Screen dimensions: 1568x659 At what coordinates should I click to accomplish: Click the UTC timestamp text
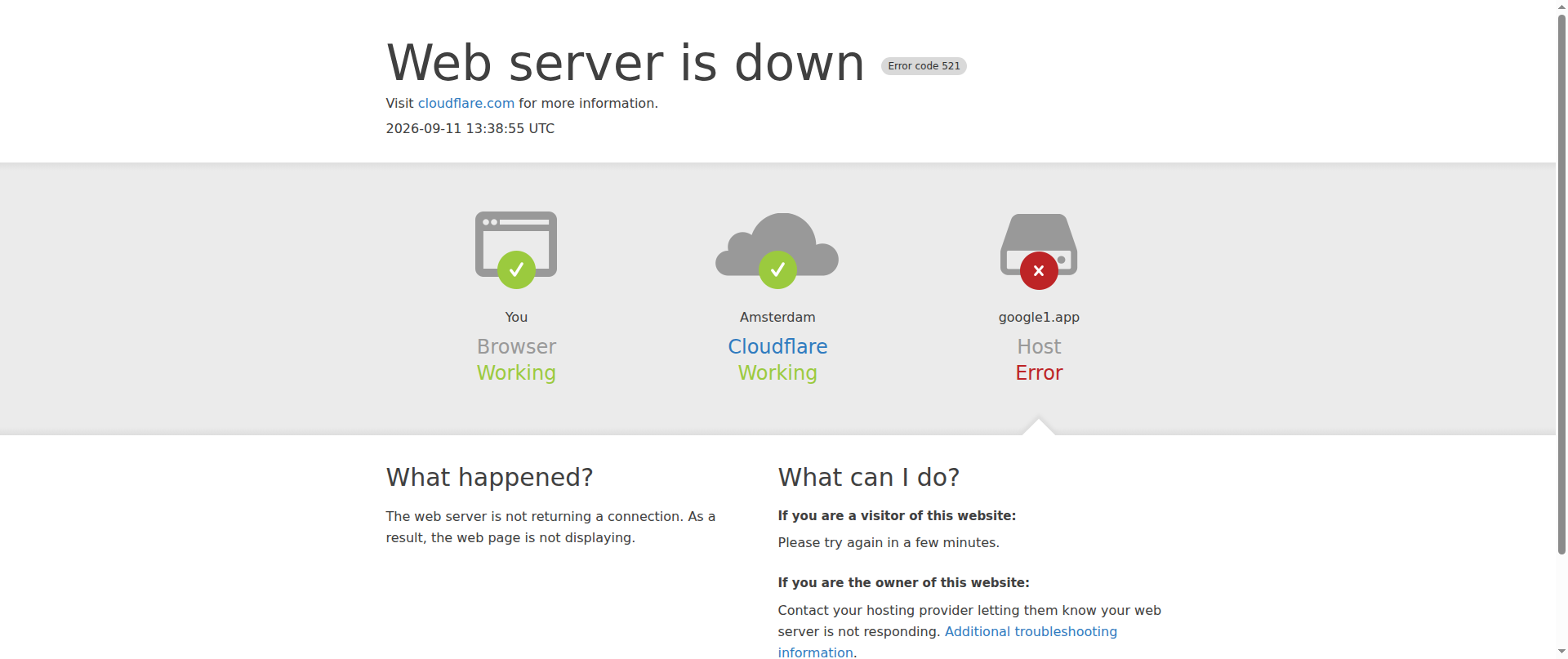point(470,128)
